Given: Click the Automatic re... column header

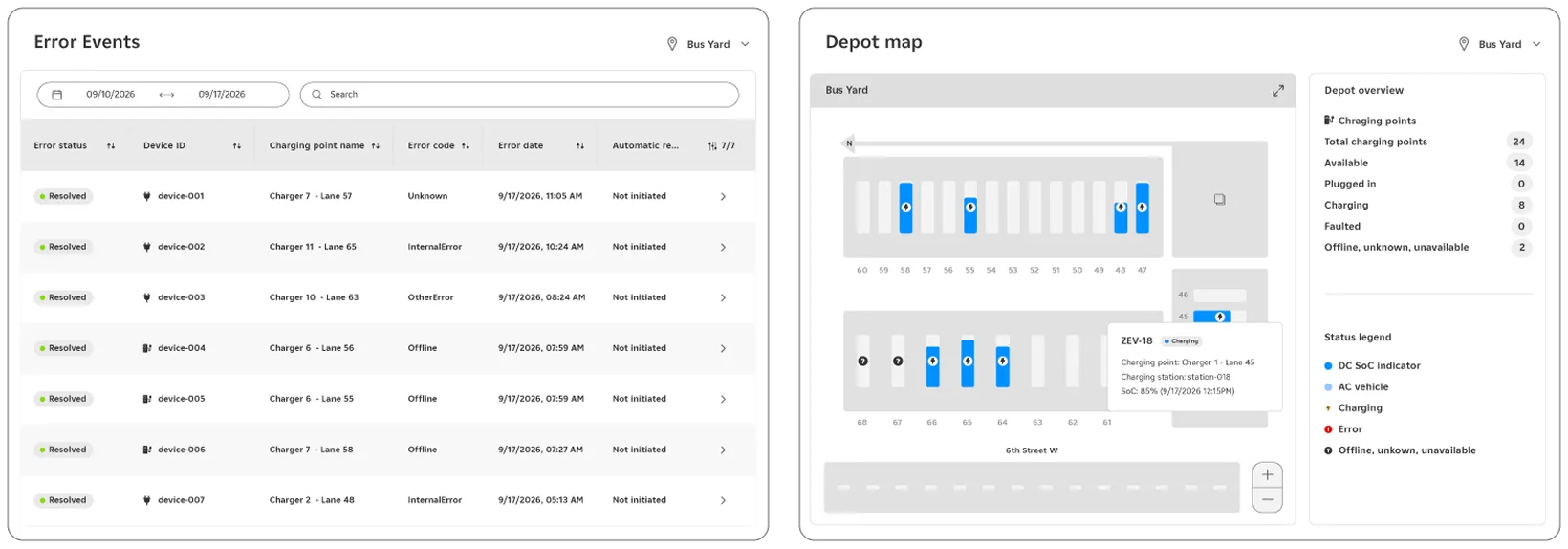Looking at the screenshot, I should 645,146.
